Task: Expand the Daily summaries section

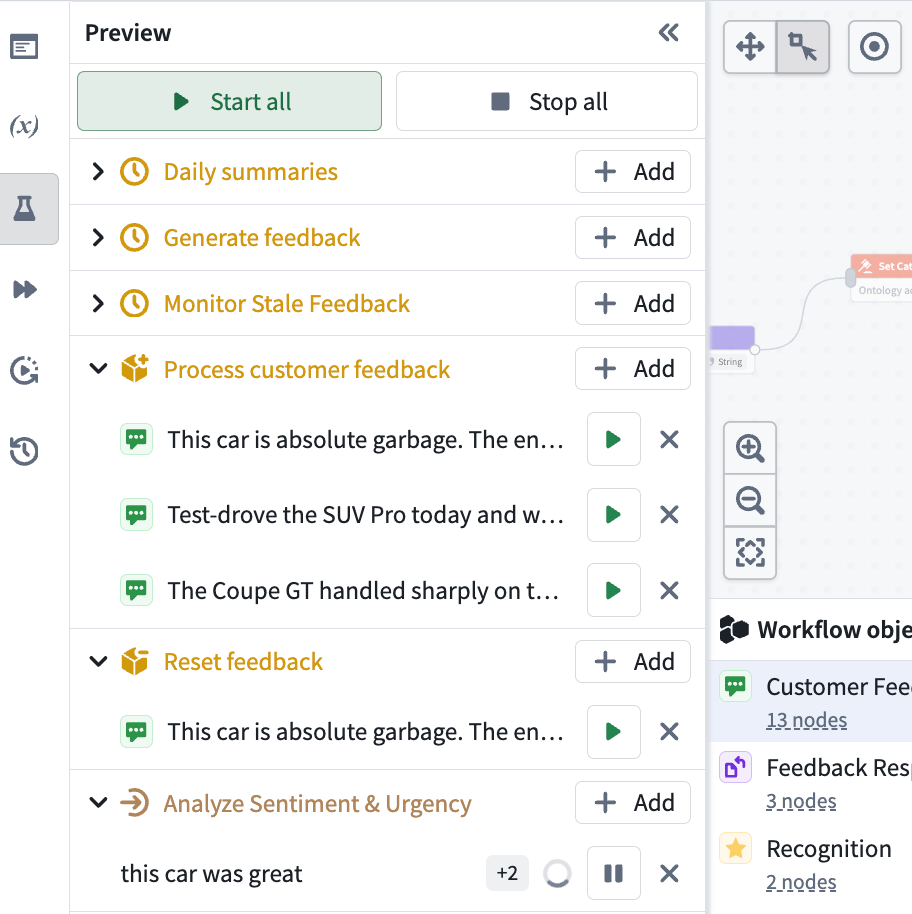Action: coord(98,171)
